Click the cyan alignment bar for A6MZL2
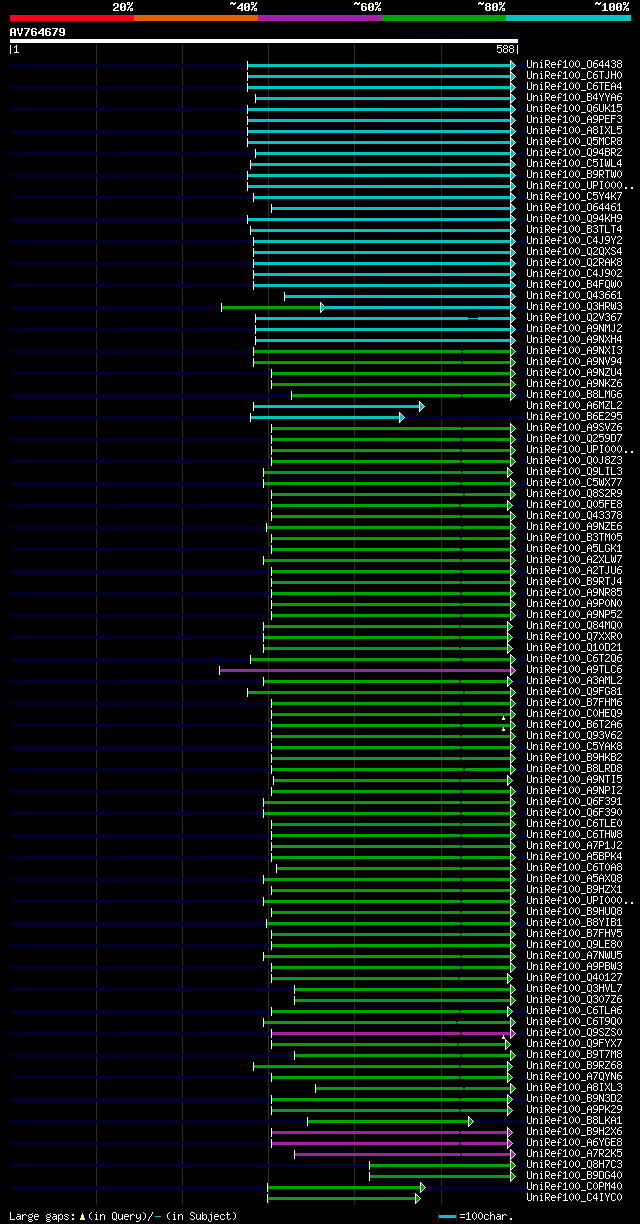The height and width of the screenshot is (1224, 640). [x=338, y=406]
